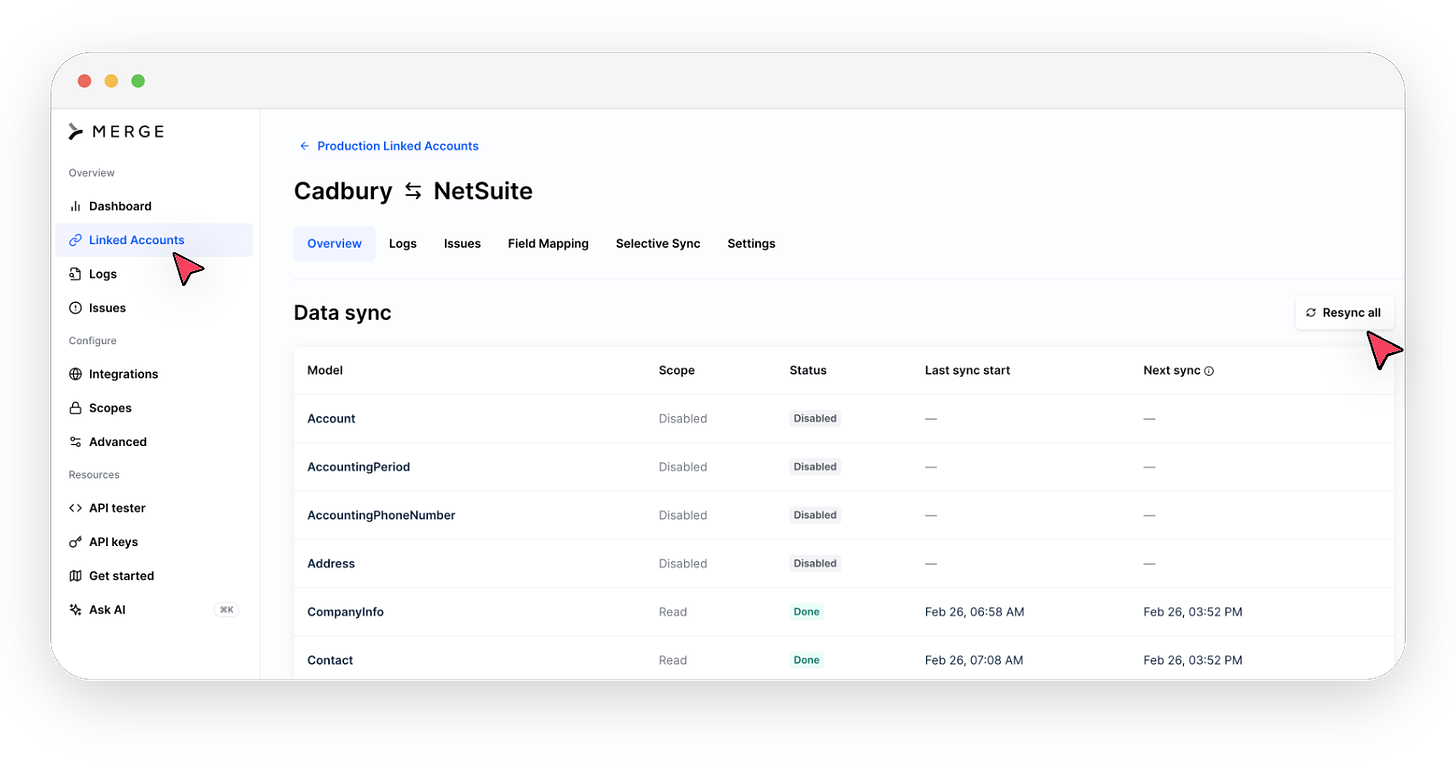Click the Disabled status badge for Account
1456x765 pixels.
[x=815, y=419]
